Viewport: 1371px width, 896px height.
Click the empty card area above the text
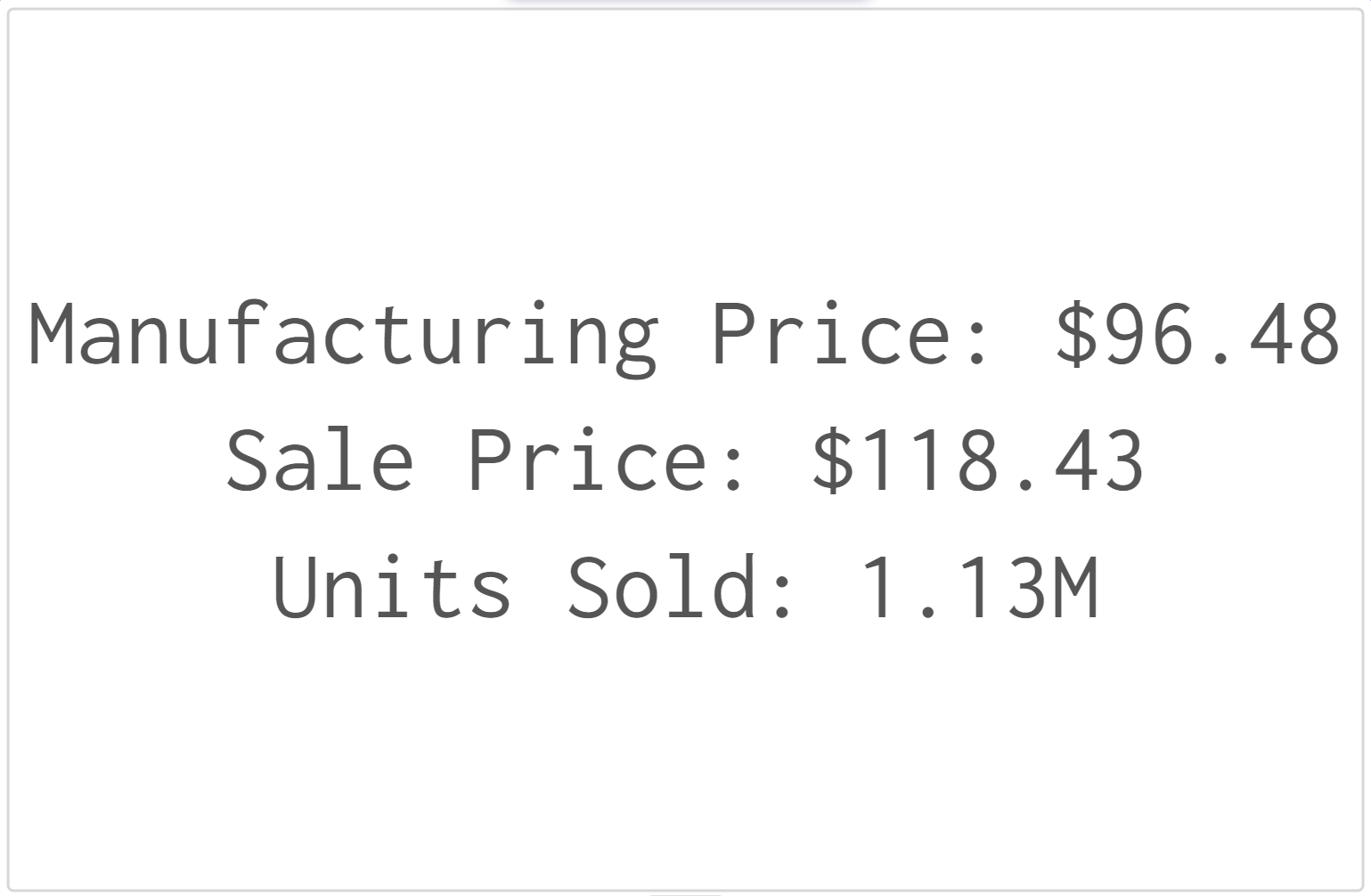pyautogui.click(x=685, y=151)
